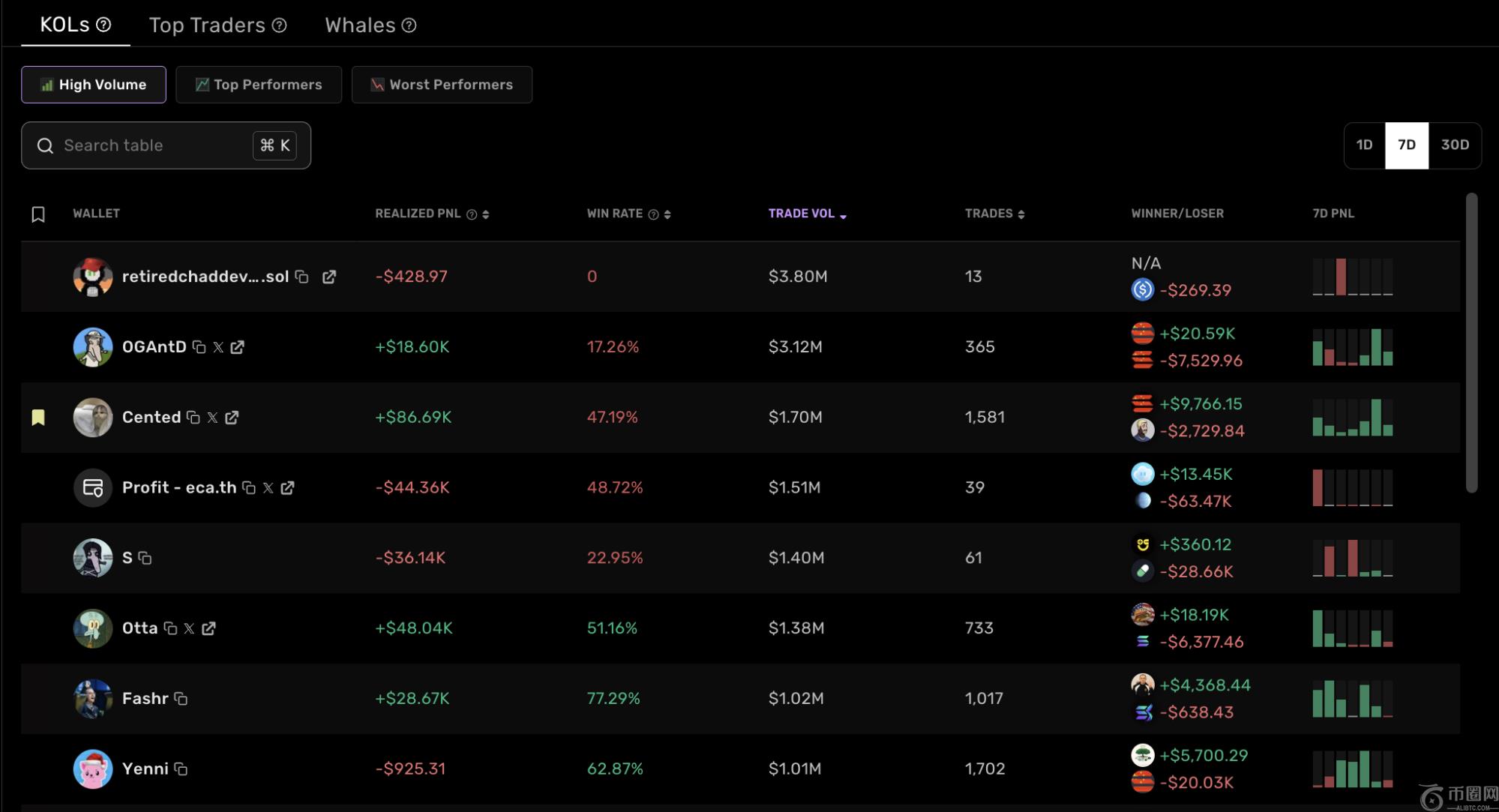Open OGAntD's X profile link
The image size is (1499, 812).
click(218, 347)
